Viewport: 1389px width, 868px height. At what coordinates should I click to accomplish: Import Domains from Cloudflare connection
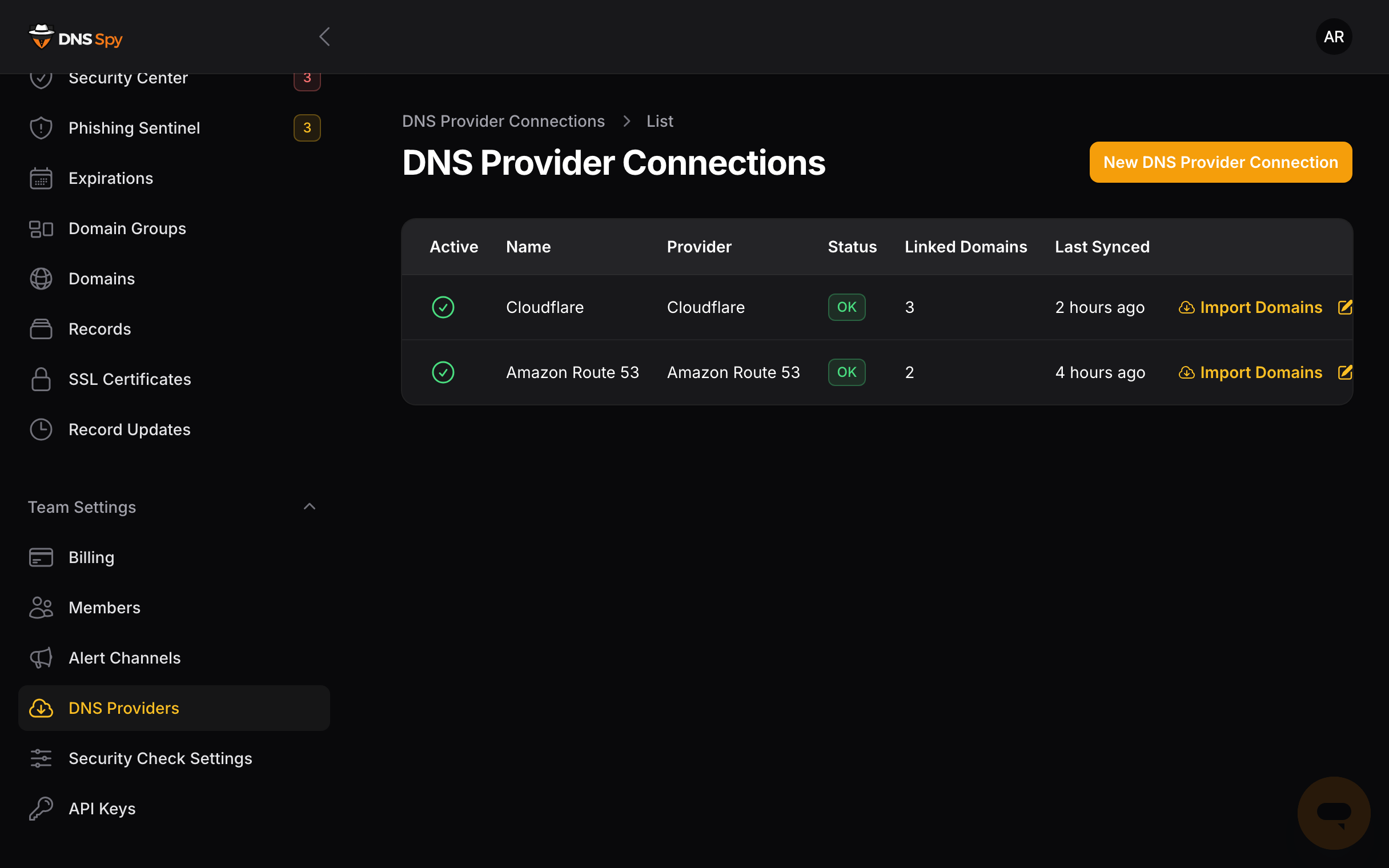tap(1250, 307)
